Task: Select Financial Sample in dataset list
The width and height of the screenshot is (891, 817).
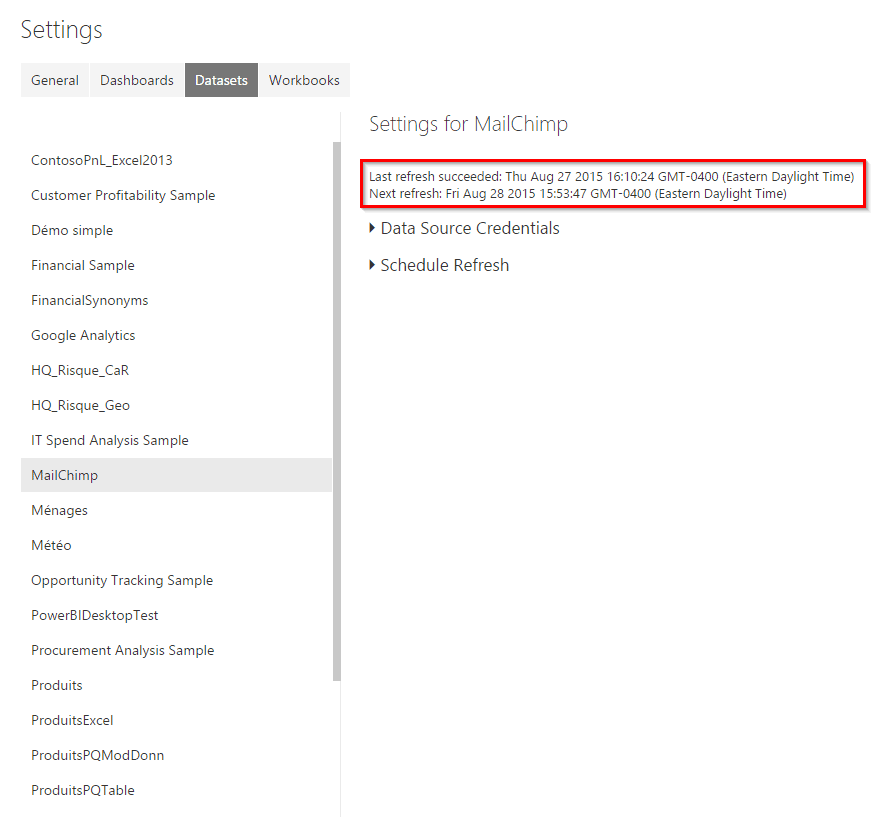Action: 83,265
